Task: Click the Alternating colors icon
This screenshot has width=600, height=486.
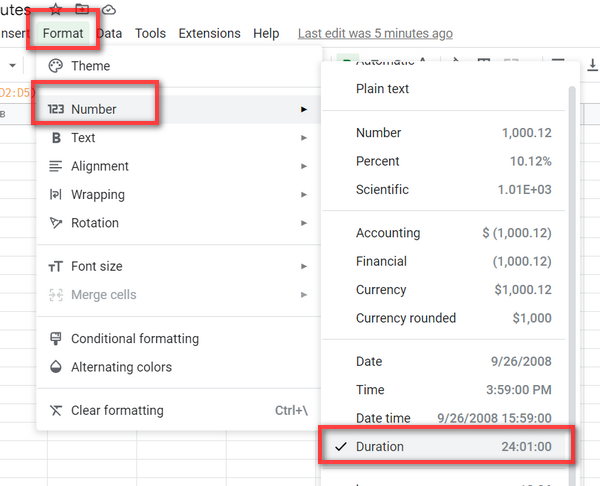Action: tap(55, 367)
